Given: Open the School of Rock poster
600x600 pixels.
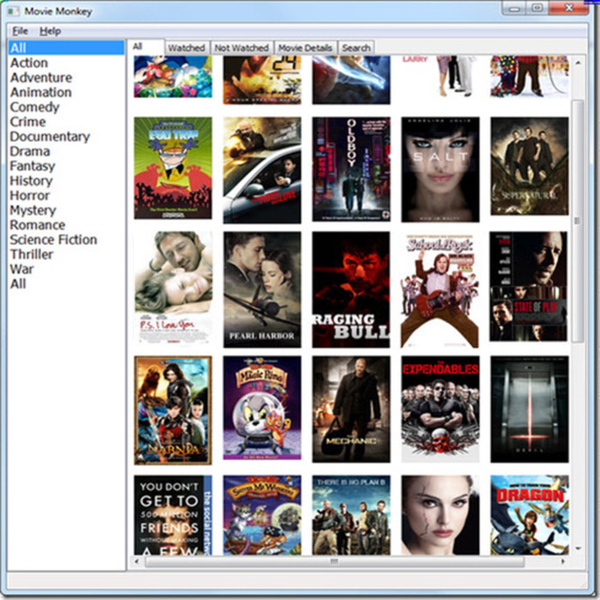Looking at the screenshot, I should coord(440,290).
